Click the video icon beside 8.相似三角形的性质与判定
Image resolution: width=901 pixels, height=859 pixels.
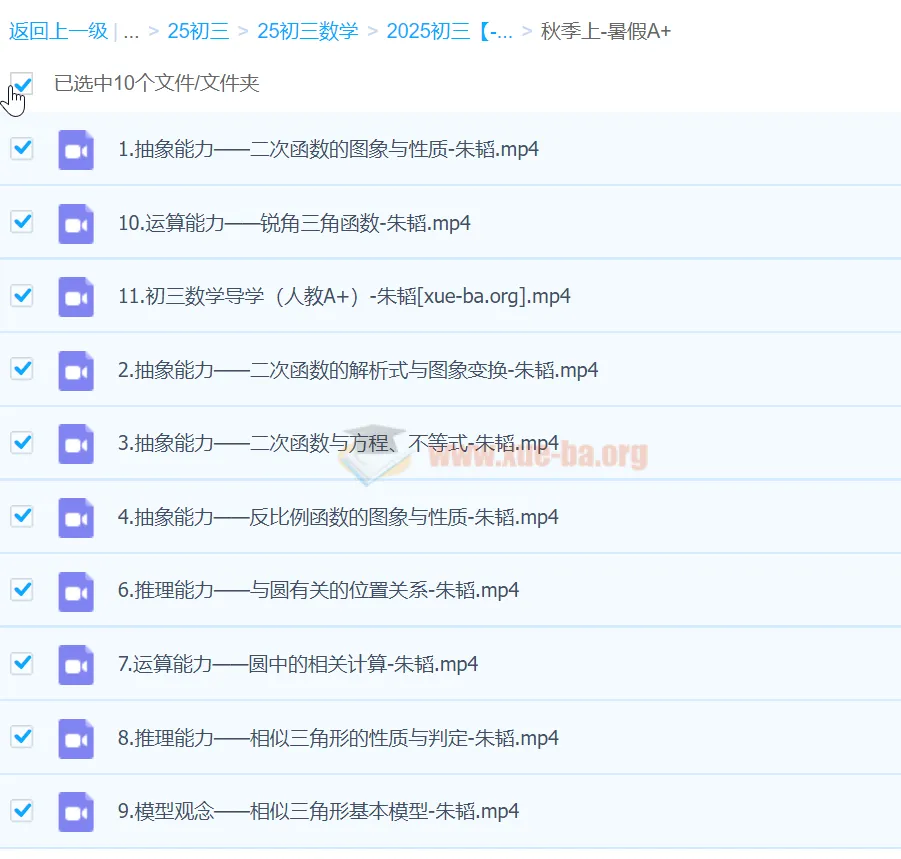(75, 737)
